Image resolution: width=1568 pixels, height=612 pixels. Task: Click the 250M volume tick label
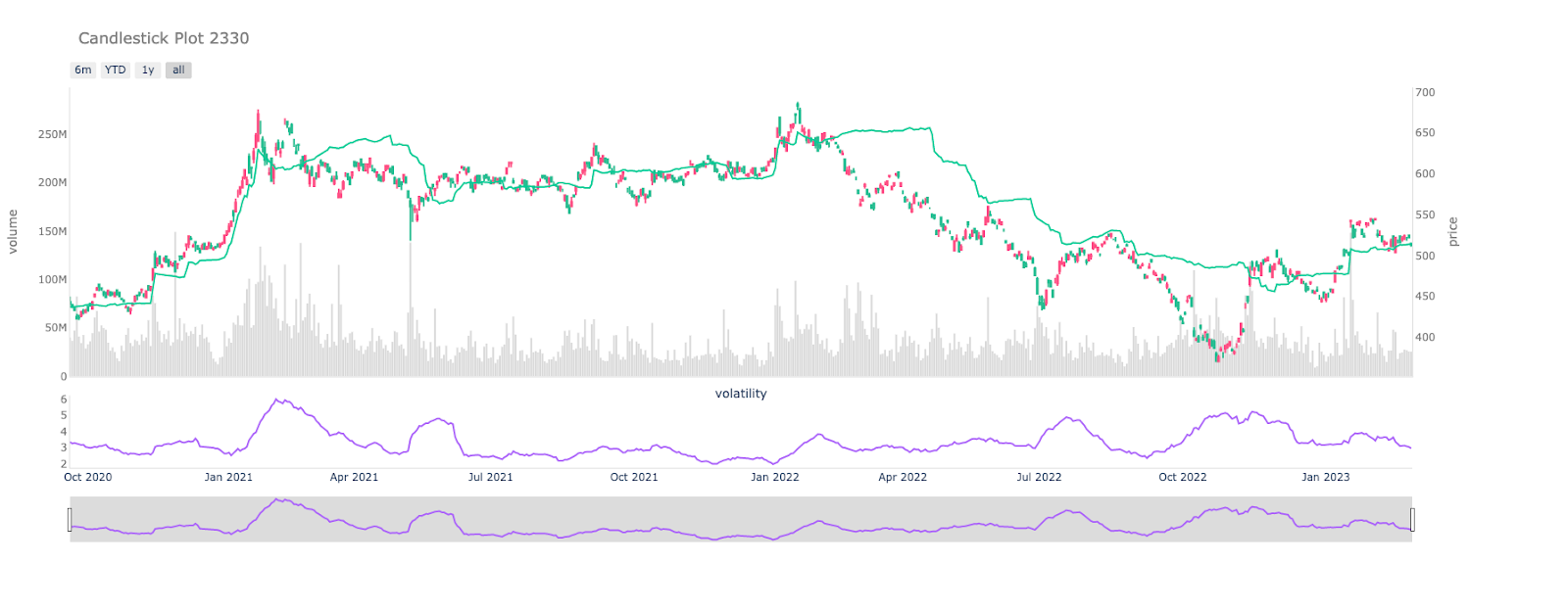click(53, 134)
